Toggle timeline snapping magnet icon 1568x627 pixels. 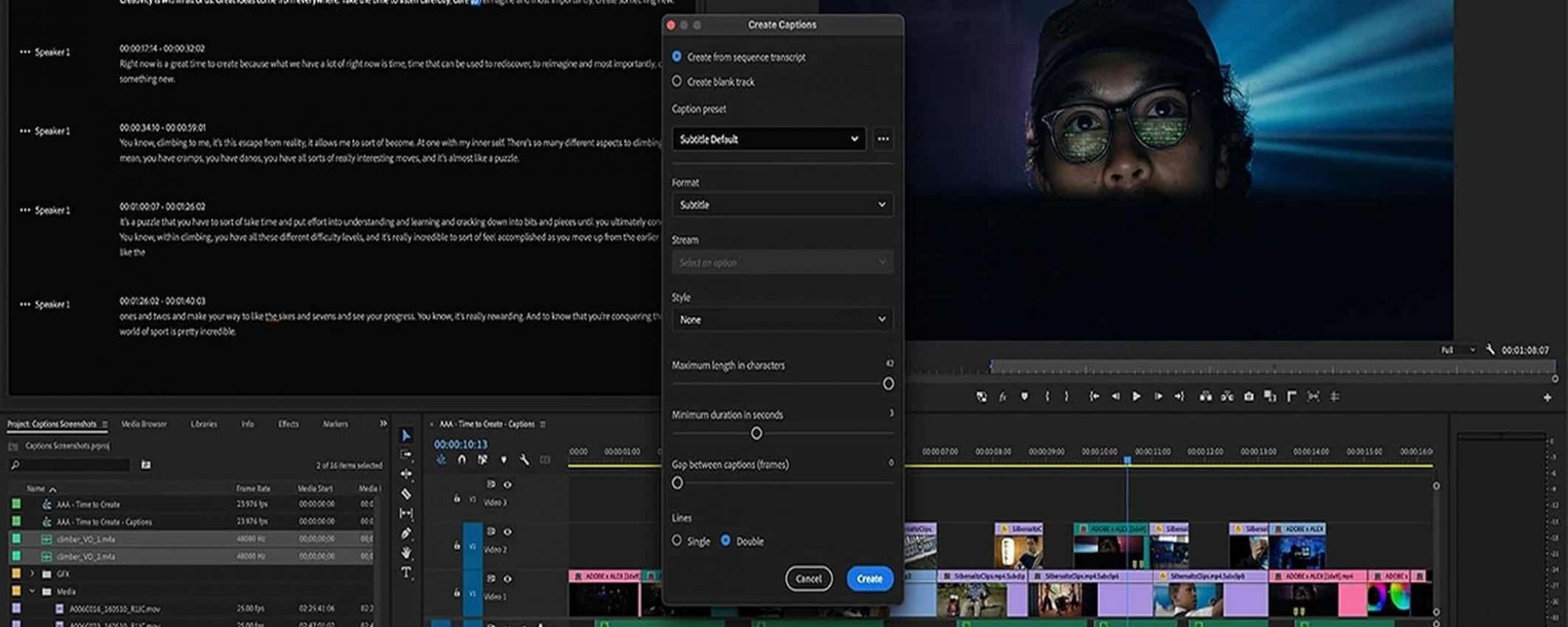tap(462, 460)
